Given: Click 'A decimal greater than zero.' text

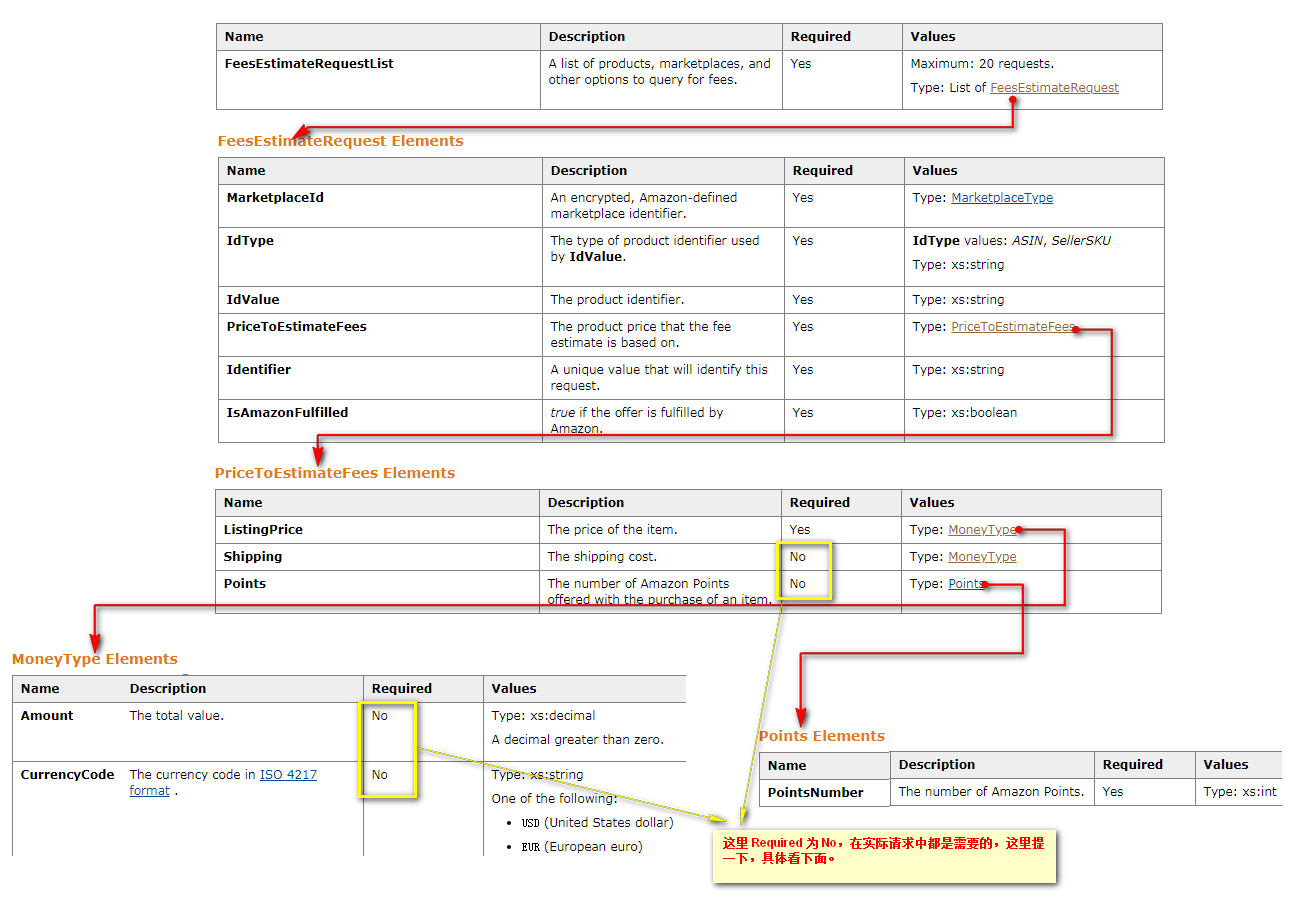Looking at the screenshot, I should click(x=577, y=740).
